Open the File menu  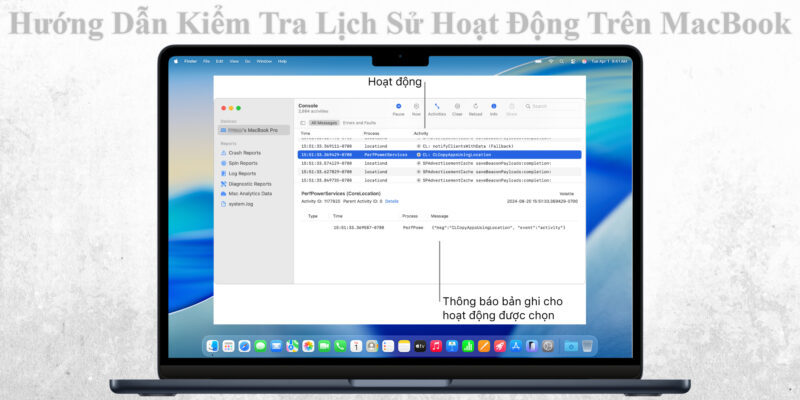pyautogui.click(x=207, y=61)
